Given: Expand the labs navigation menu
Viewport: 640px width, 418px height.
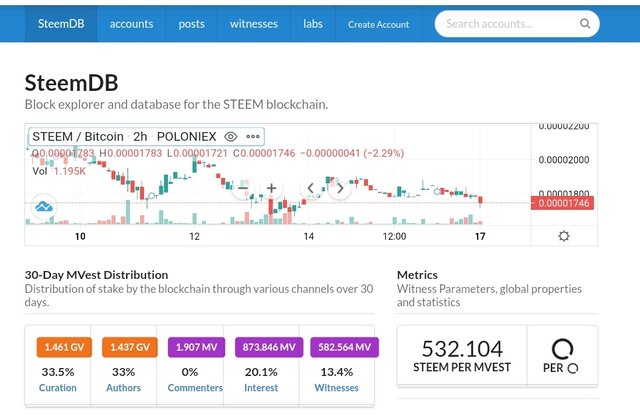Looking at the screenshot, I should (x=313, y=24).
